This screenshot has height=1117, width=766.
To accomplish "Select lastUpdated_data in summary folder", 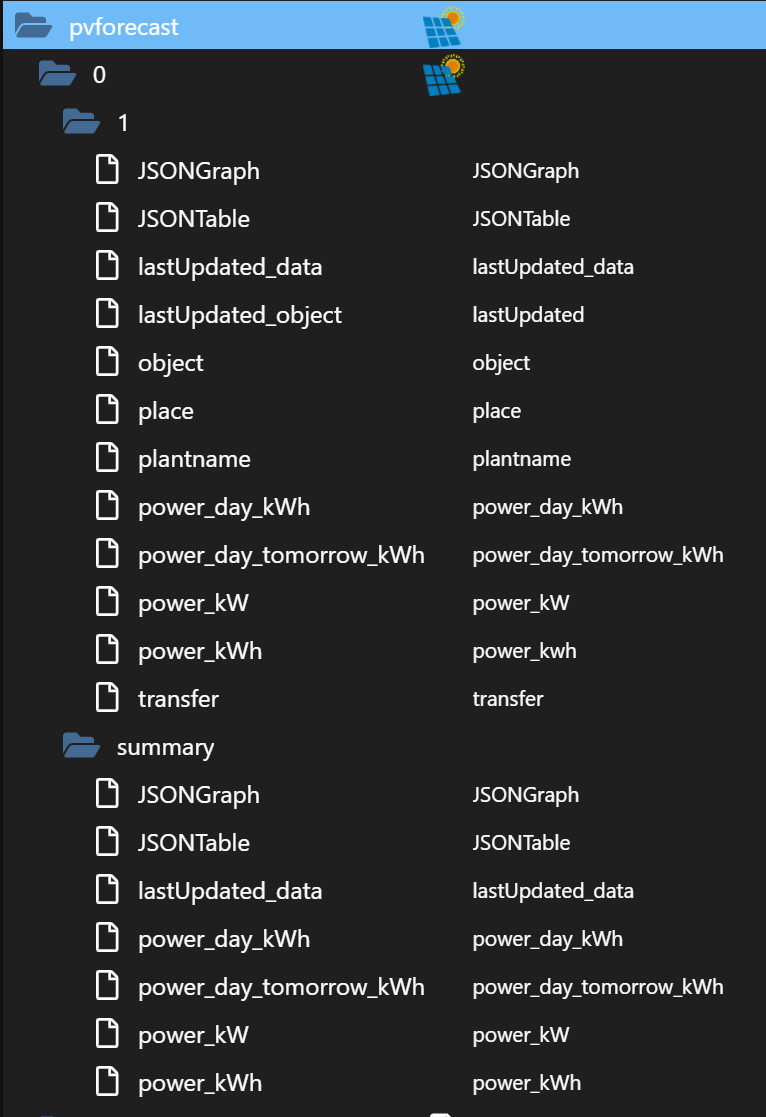I will 230,891.
